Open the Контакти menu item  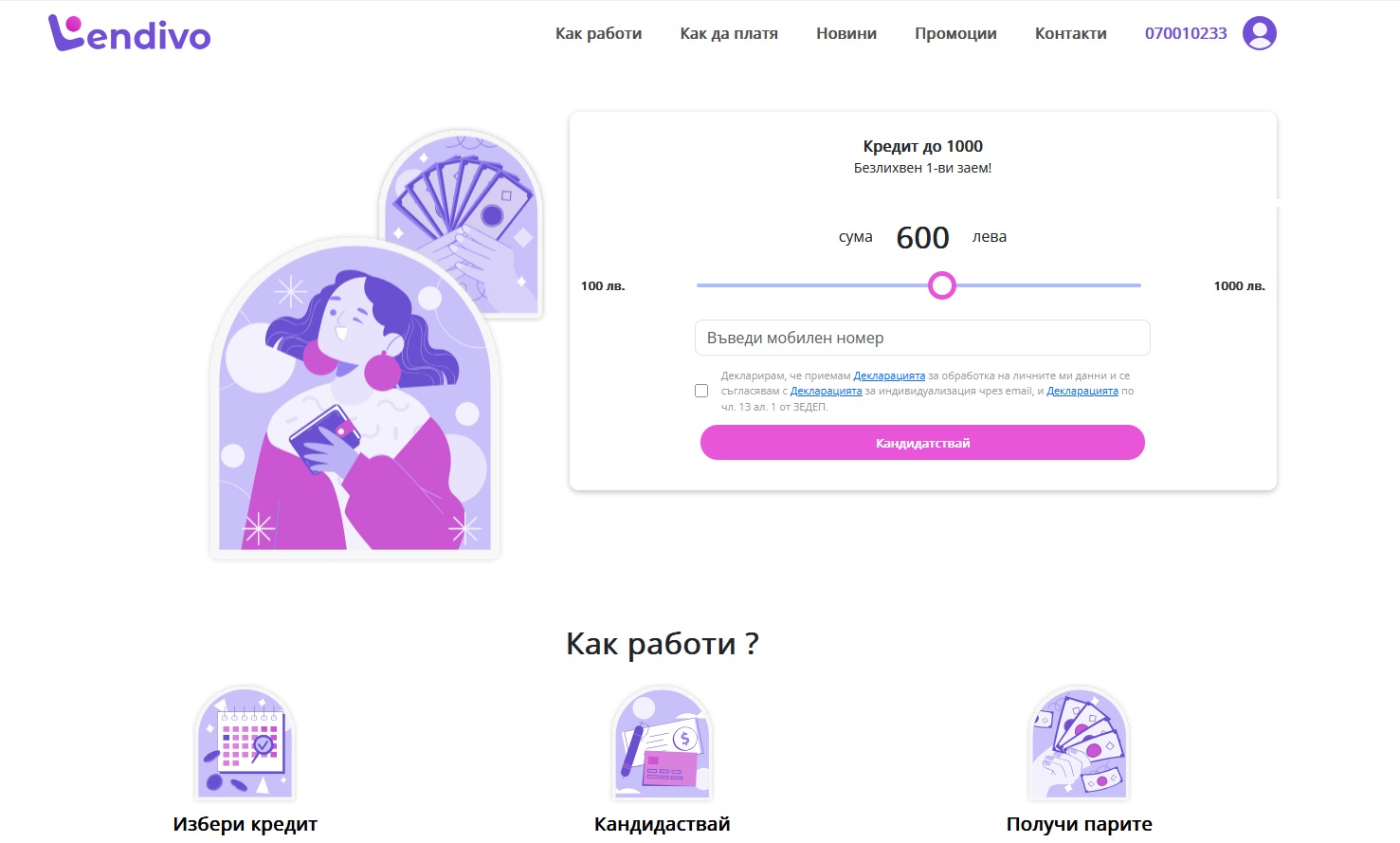click(x=1071, y=33)
